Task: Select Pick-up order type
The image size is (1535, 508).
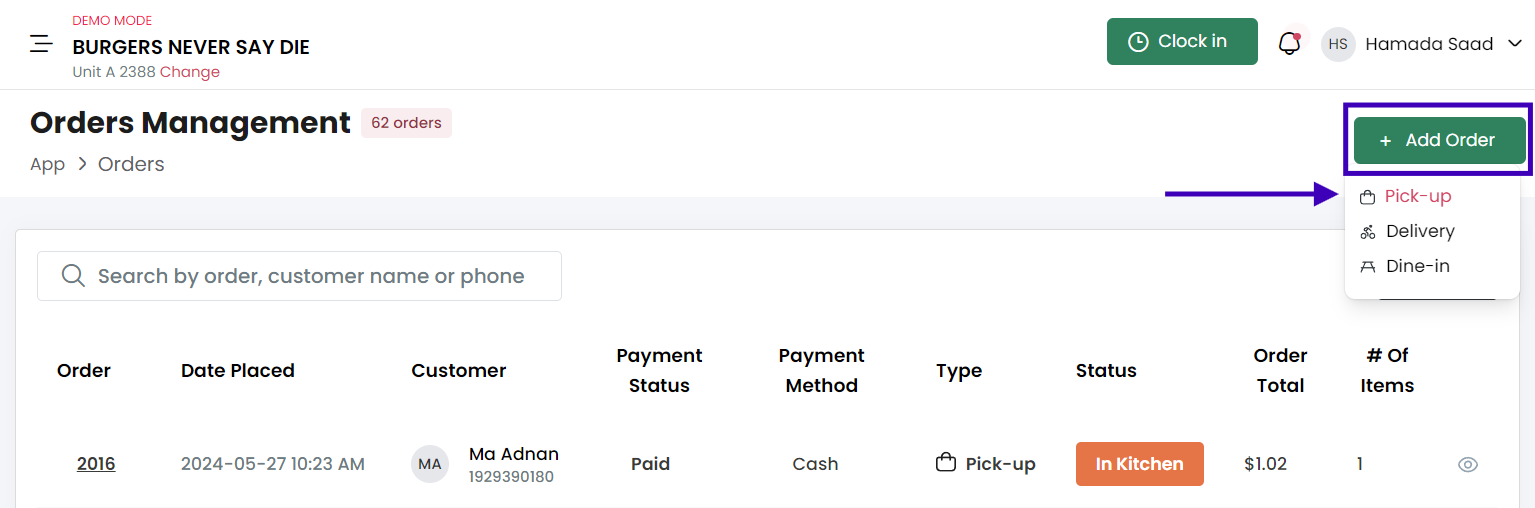Action: (1418, 196)
